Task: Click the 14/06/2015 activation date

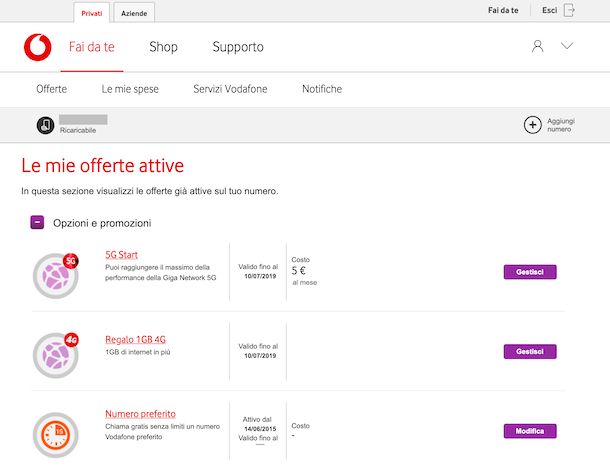Action: pyautogui.click(x=260, y=429)
